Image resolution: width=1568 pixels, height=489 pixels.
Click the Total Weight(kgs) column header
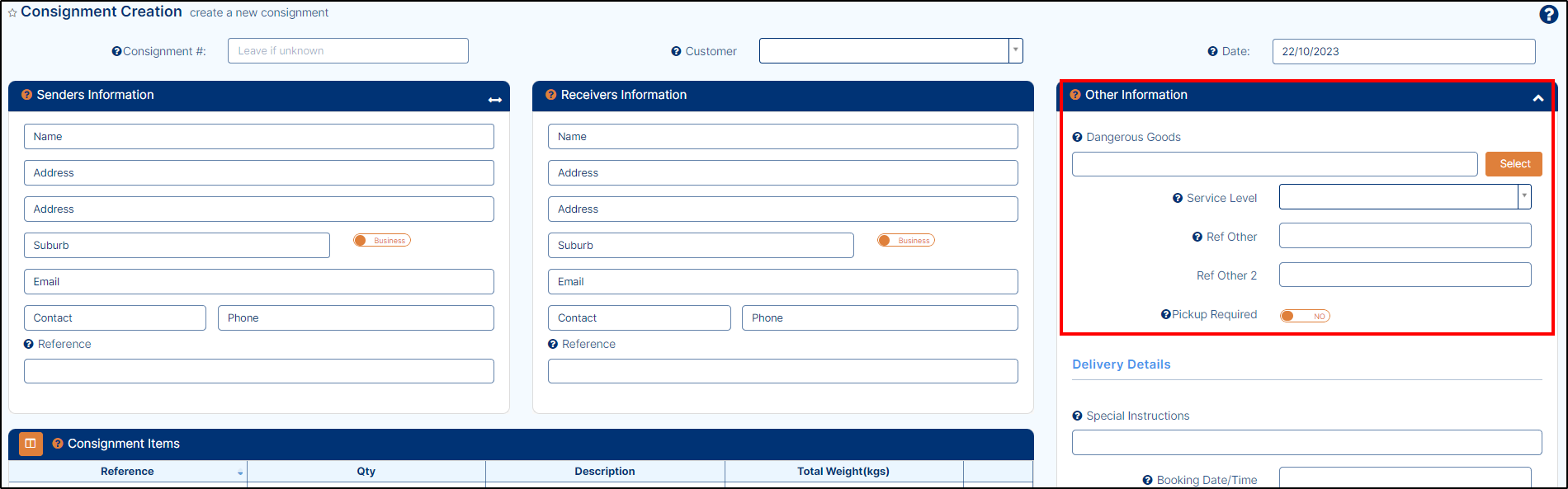coord(843,472)
